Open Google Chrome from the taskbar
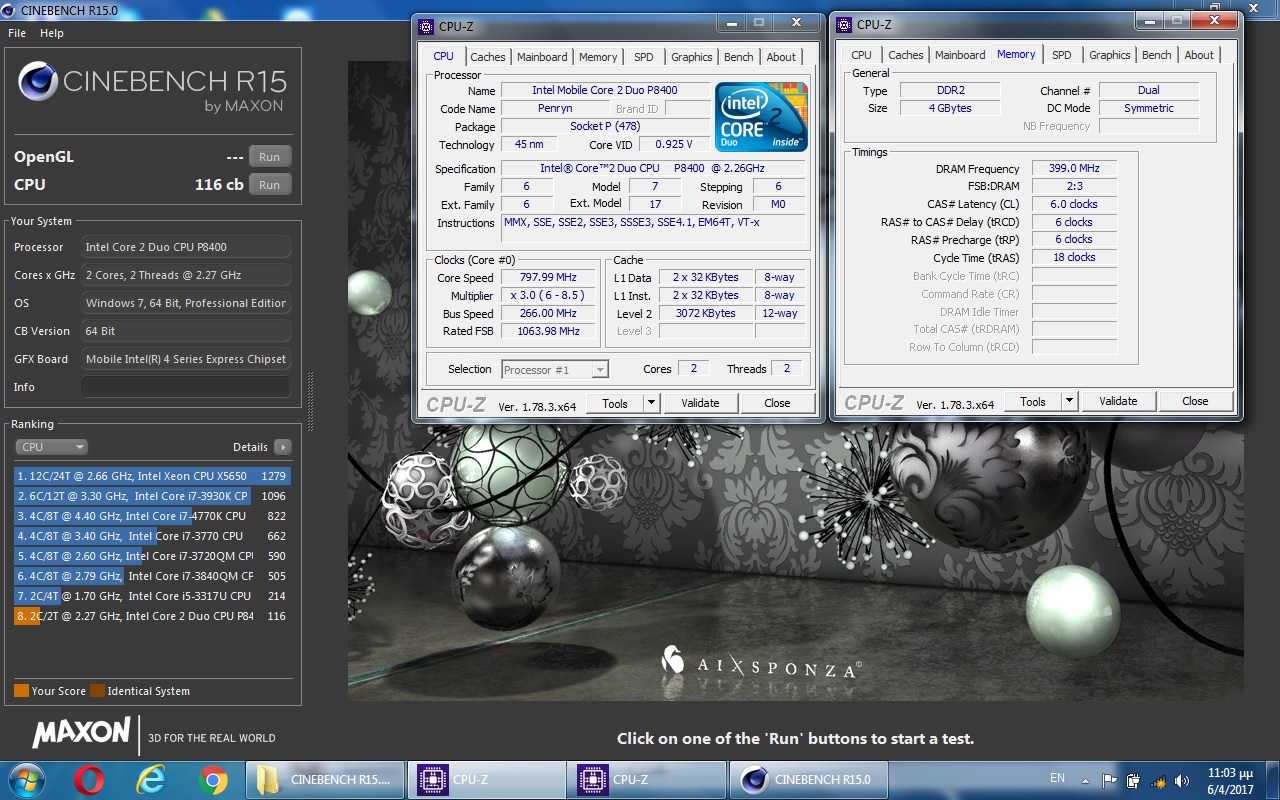 213,780
